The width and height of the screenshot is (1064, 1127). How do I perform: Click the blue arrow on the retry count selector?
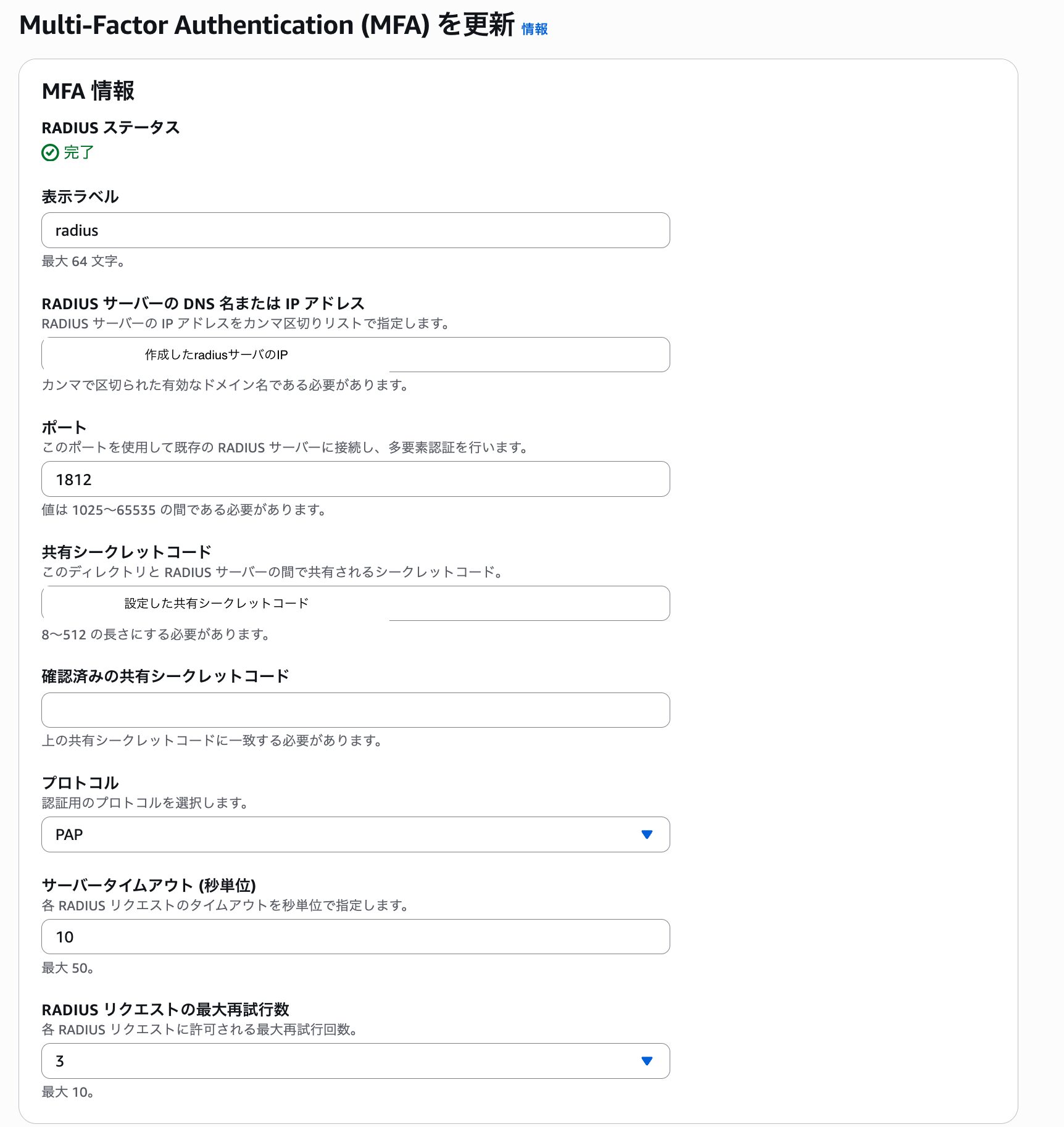coord(646,1061)
